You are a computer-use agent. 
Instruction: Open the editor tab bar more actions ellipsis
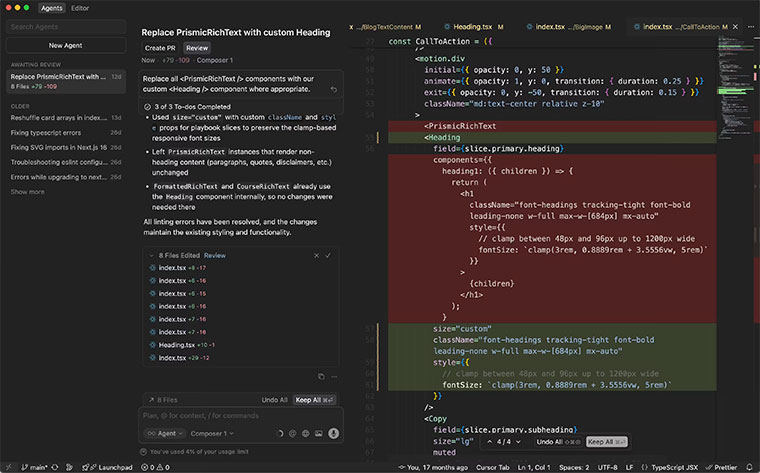coord(751,27)
